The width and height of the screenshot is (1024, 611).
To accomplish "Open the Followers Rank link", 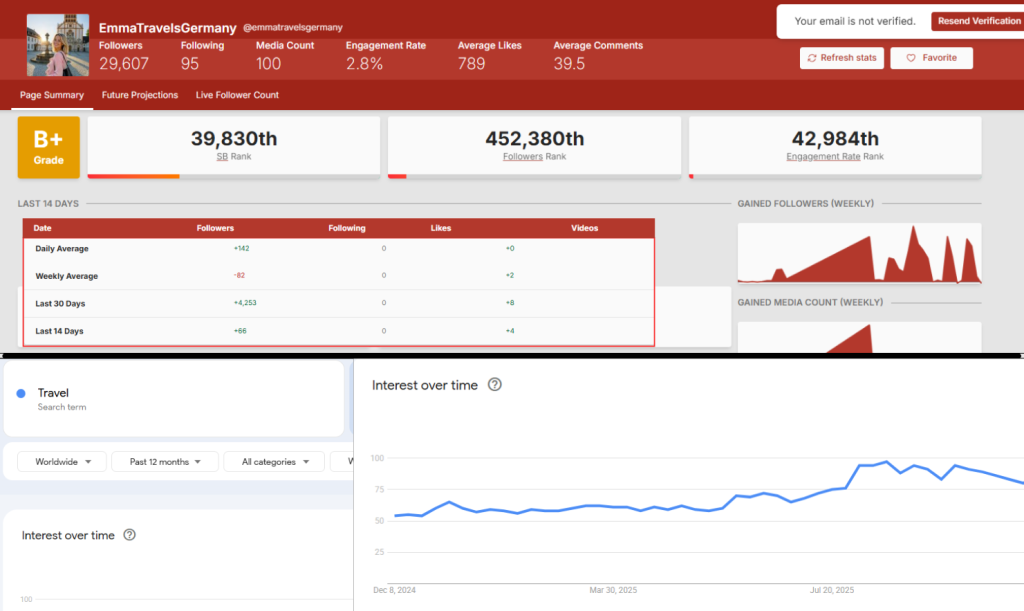I will click(x=522, y=157).
